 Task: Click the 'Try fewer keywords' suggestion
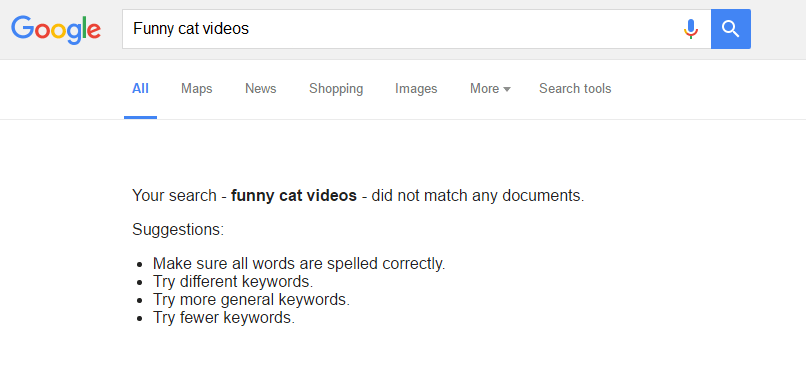[x=224, y=318]
